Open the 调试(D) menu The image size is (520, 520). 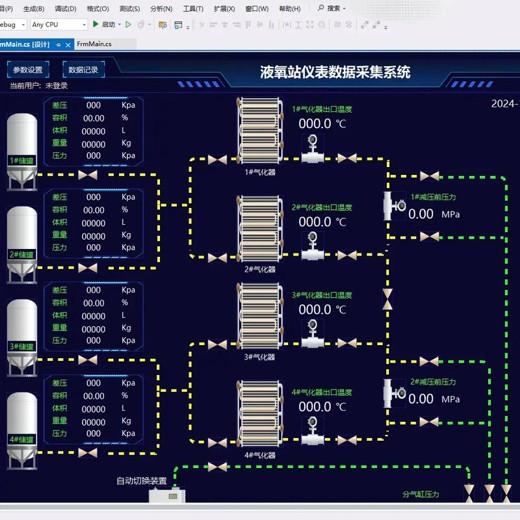(x=65, y=9)
